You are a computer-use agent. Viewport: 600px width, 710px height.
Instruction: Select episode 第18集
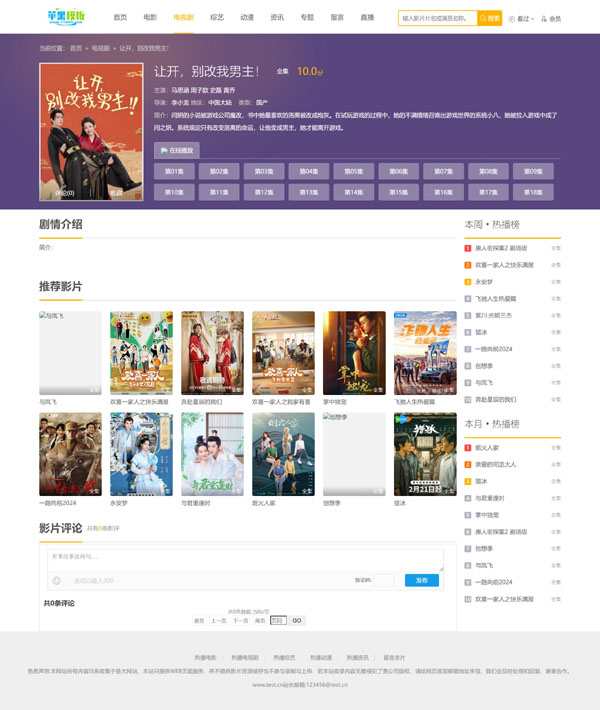(534, 191)
